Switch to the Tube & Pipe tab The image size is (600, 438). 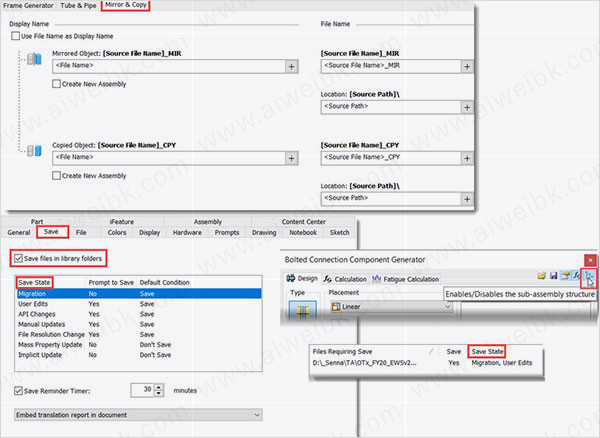click(78, 5)
